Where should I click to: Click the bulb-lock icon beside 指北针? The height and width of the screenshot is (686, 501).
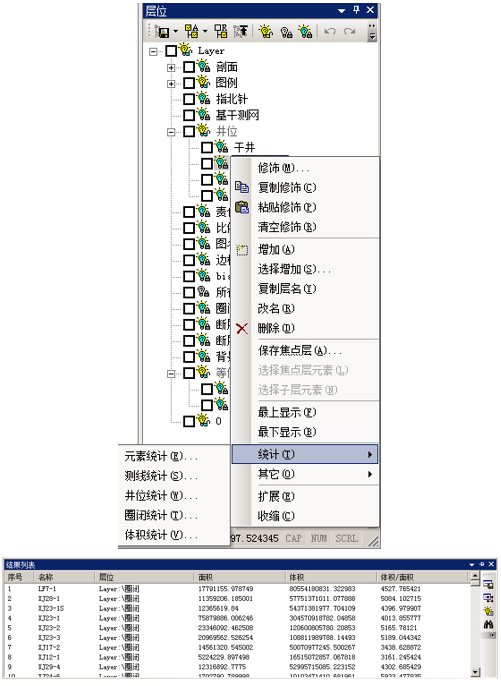click(204, 98)
